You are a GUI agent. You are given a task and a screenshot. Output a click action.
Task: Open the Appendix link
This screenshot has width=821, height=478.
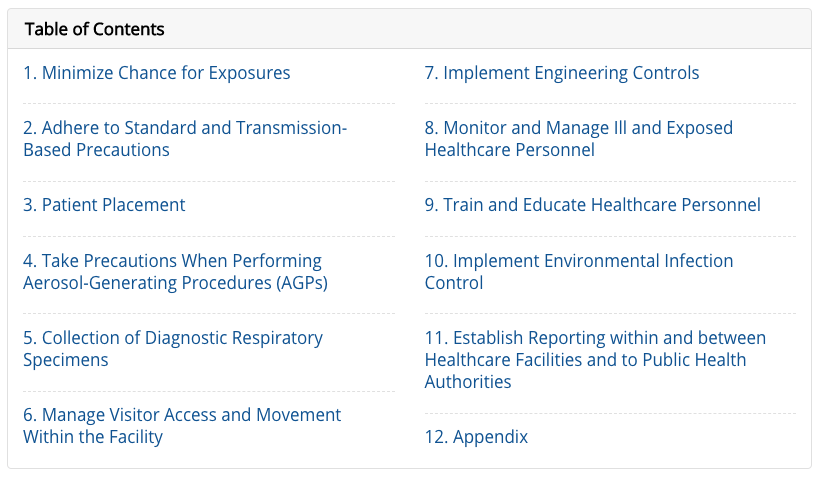pyautogui.click(x=476, y=437)
